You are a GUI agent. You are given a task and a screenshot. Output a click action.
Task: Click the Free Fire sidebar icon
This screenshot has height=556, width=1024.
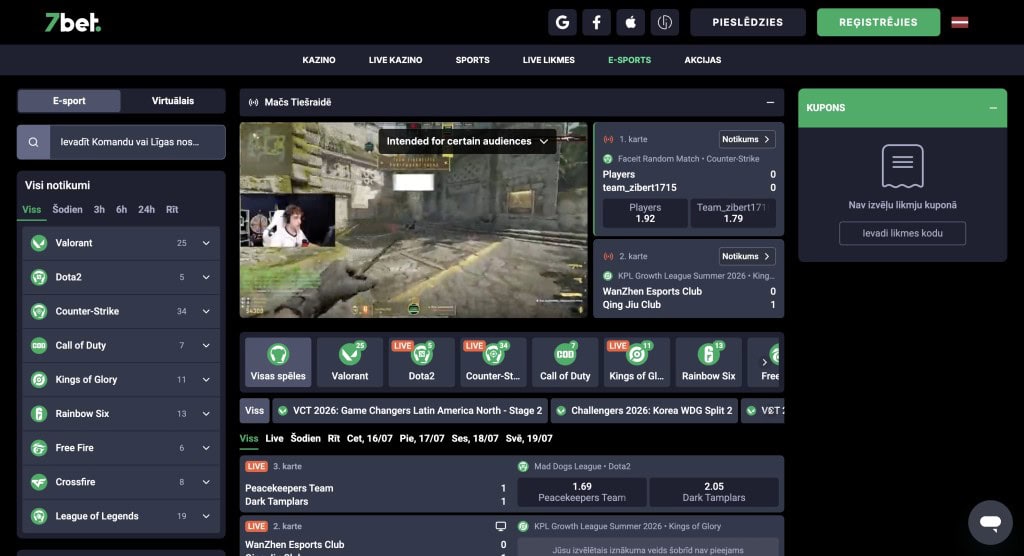(39, 448)
